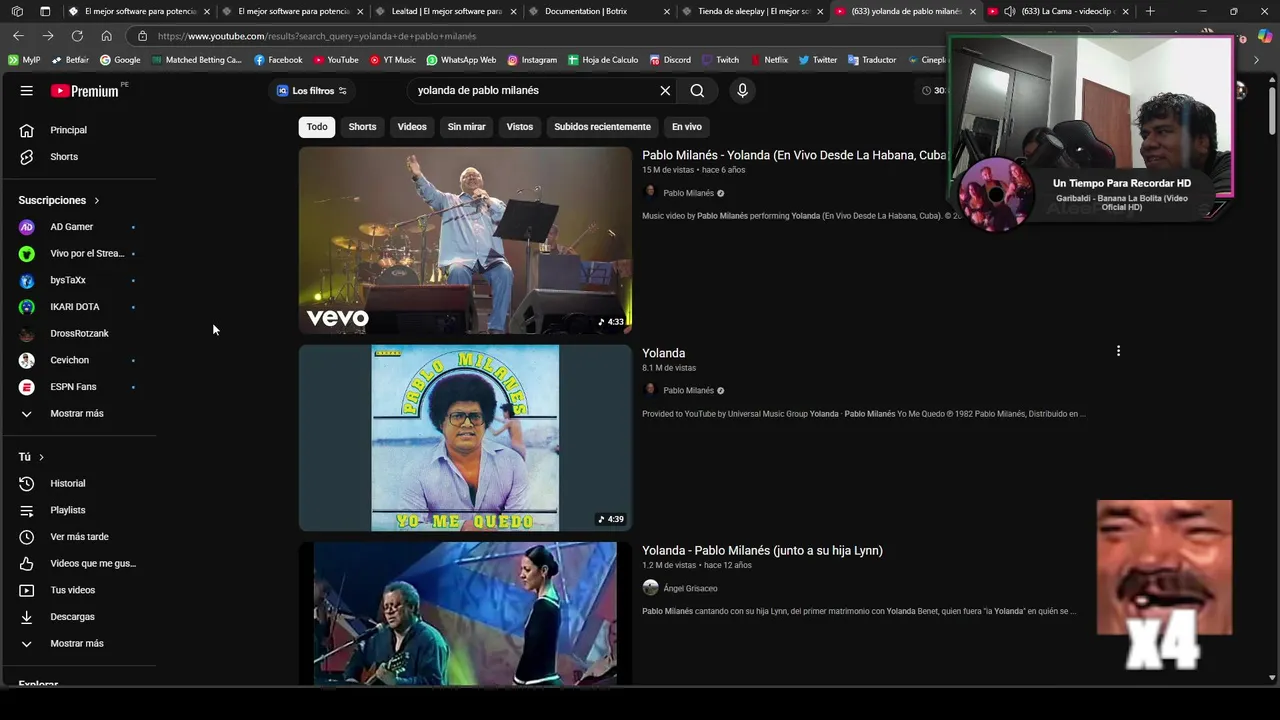Select the Vistos filter chip
This screenshot has width=1280, height=720.
click(x=520, y=127)
